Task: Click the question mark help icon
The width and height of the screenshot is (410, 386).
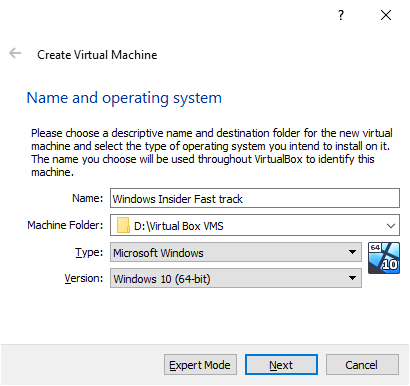Action: click(x=341, y=15)
